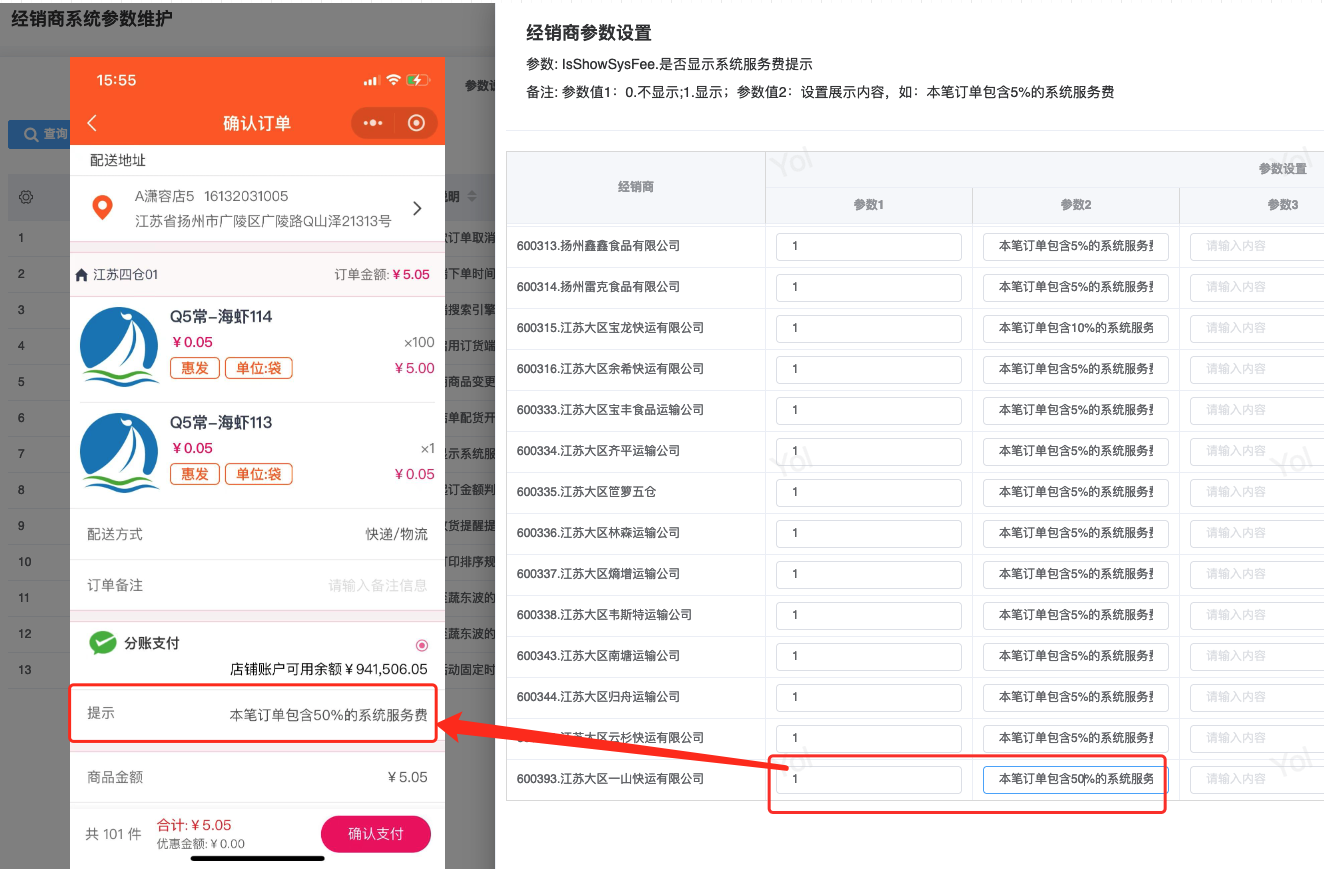Sort by the 明 column sort arrows
The height and width of the screenshot is (869, 1324).
[472, 197]
